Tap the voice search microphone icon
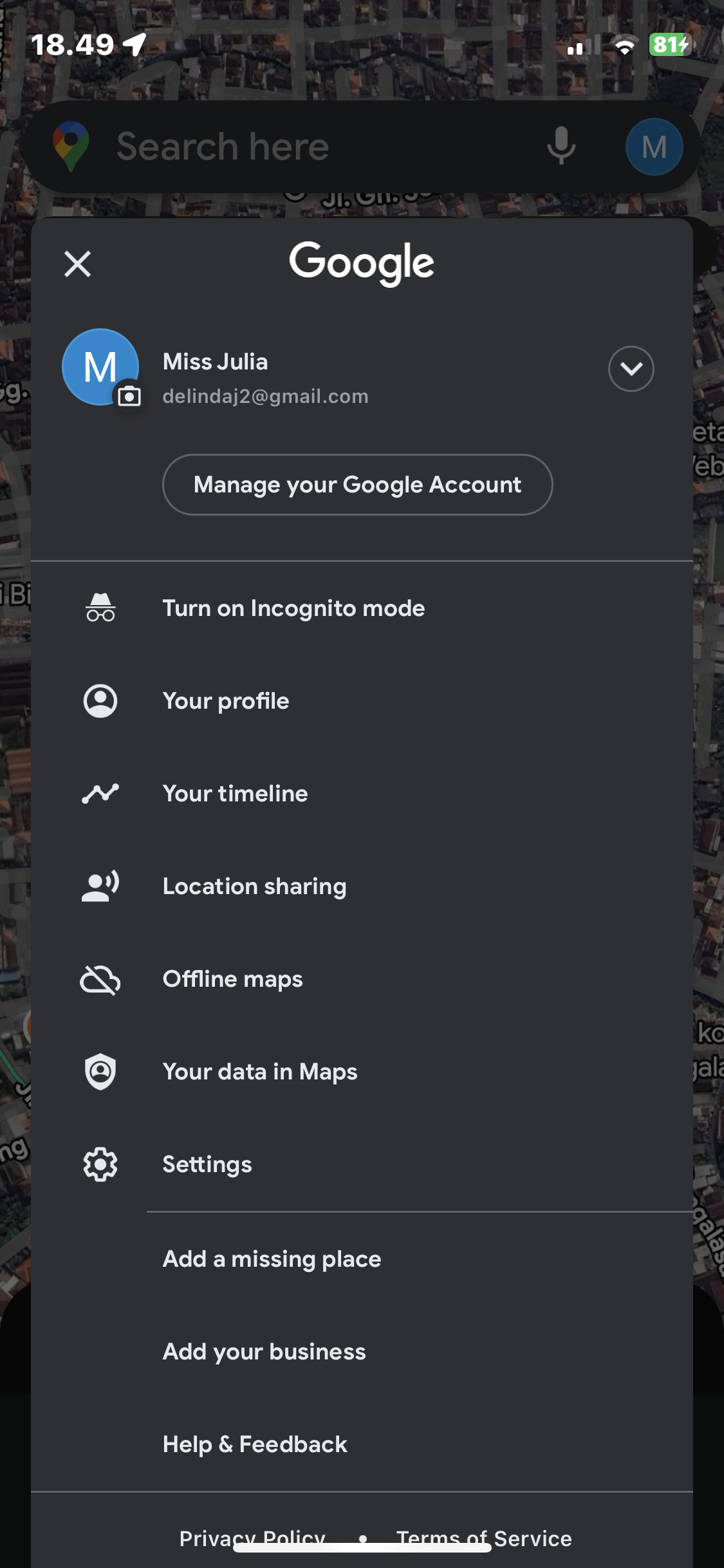 561,146
